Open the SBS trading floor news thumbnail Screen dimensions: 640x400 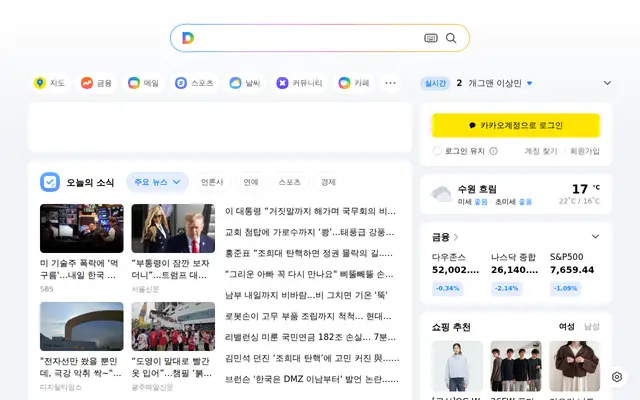(82, 229)
